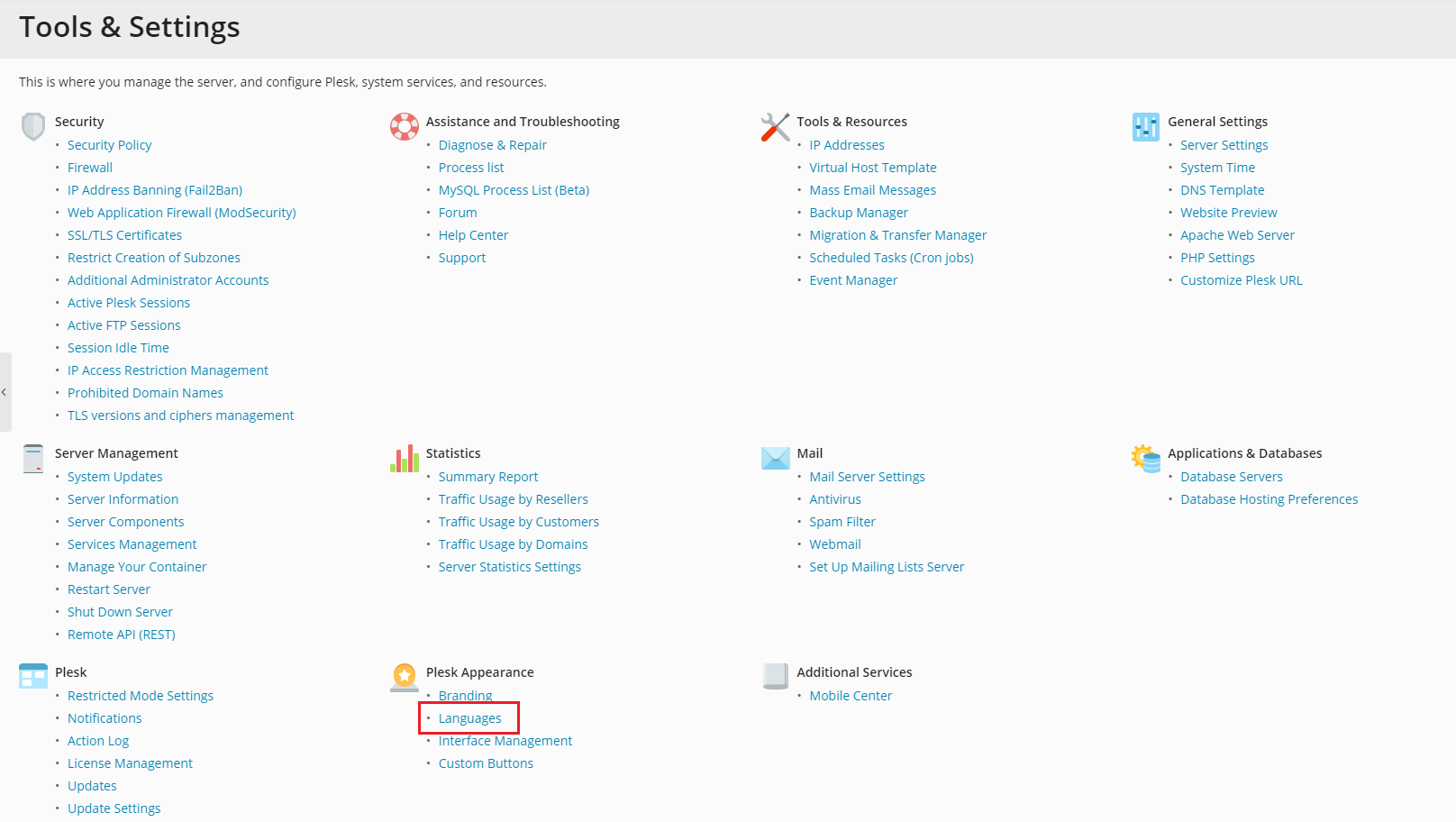Click the Plesk Appearance star icon
Screen dimensions: 1456x822
coord(405,677)
